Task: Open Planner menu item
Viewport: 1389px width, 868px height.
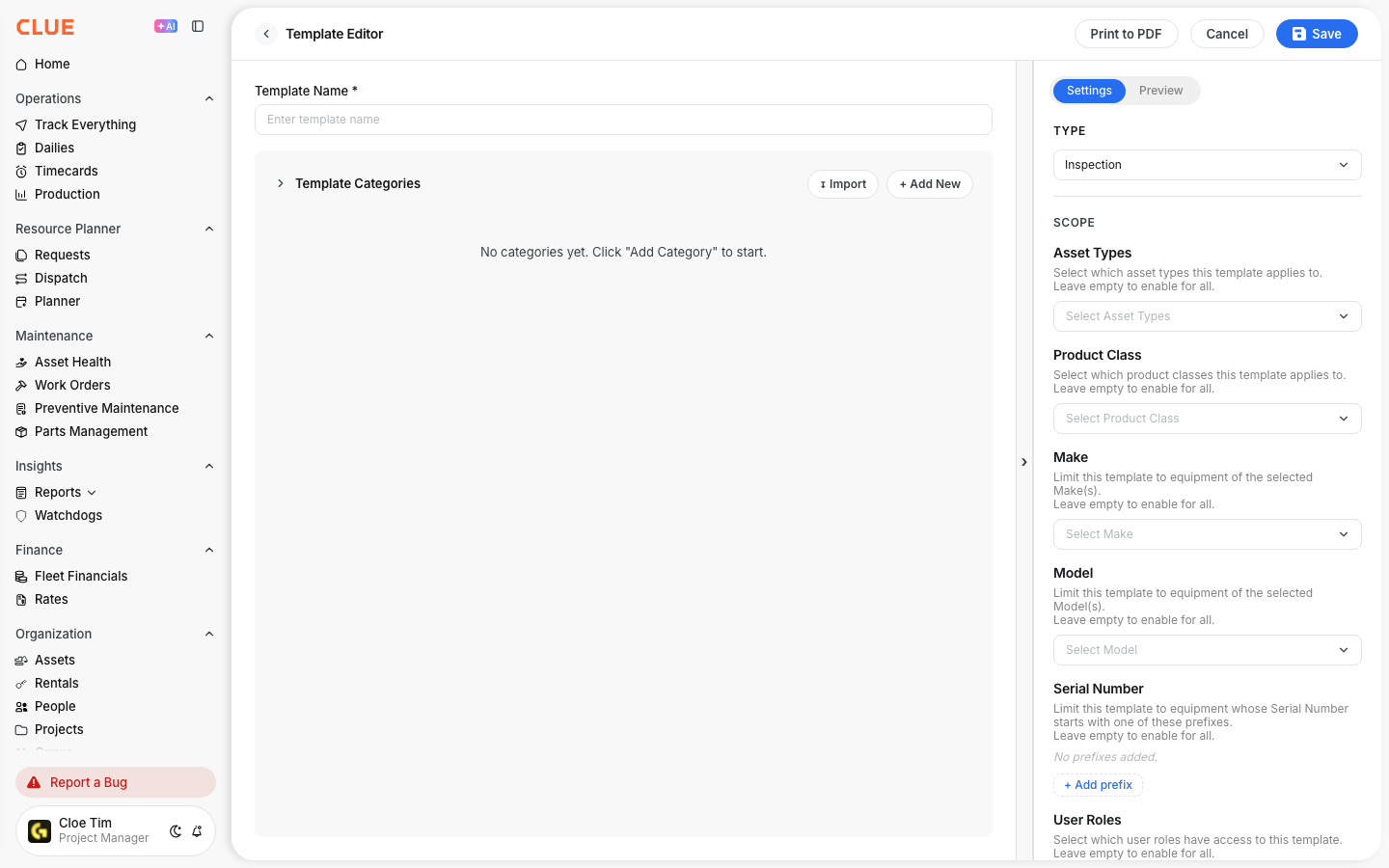Action: pos(57,301)
